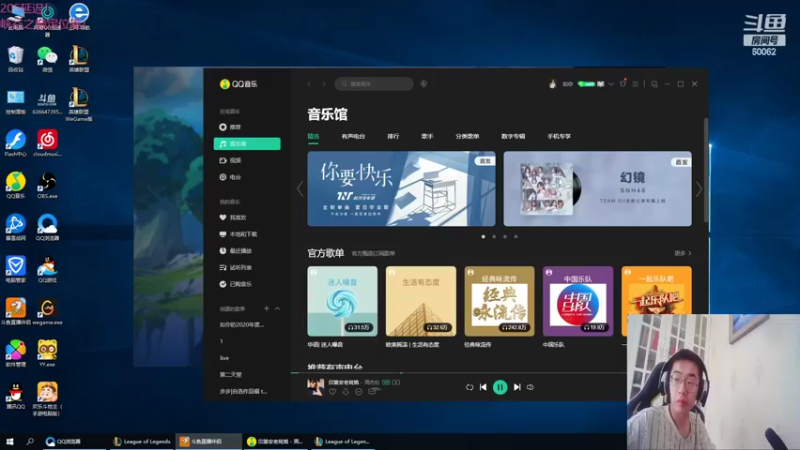800x450 pixels.
Task: Collapse the created playlists section
Action: (277, 309)
